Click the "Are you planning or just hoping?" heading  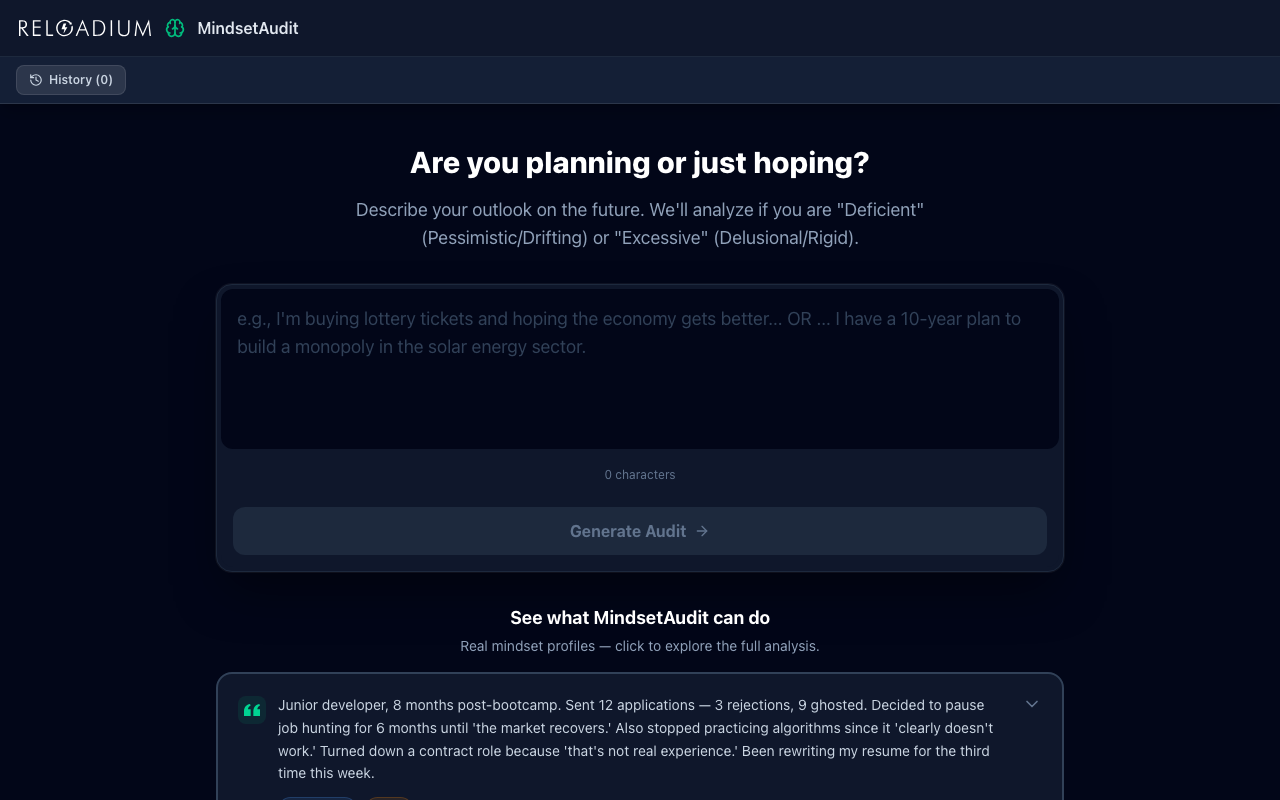[x=640, y=163]
